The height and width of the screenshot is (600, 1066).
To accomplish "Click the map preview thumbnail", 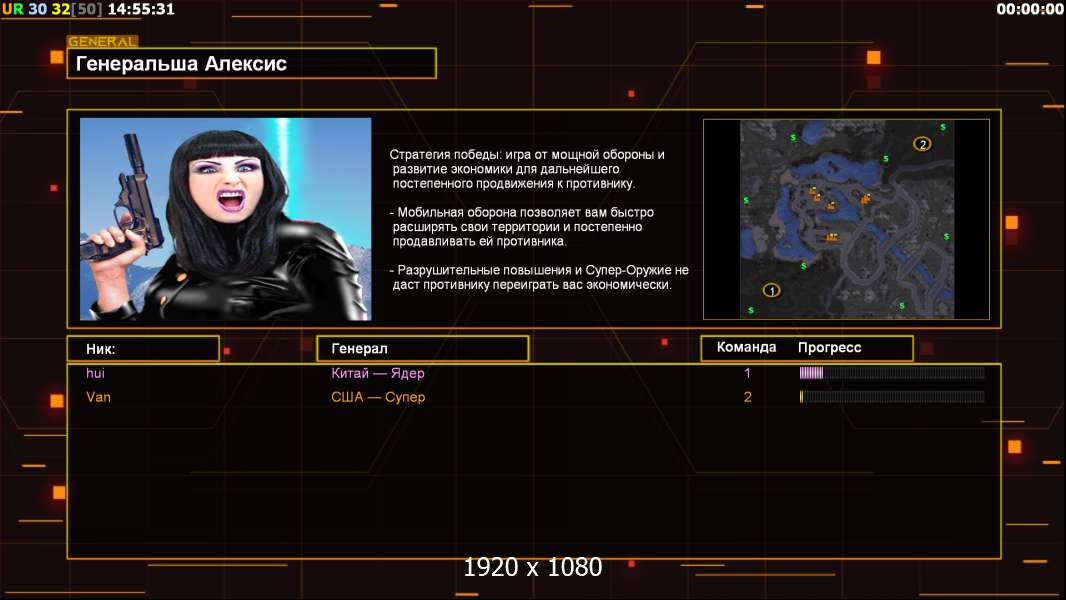I will pos(846,219).
